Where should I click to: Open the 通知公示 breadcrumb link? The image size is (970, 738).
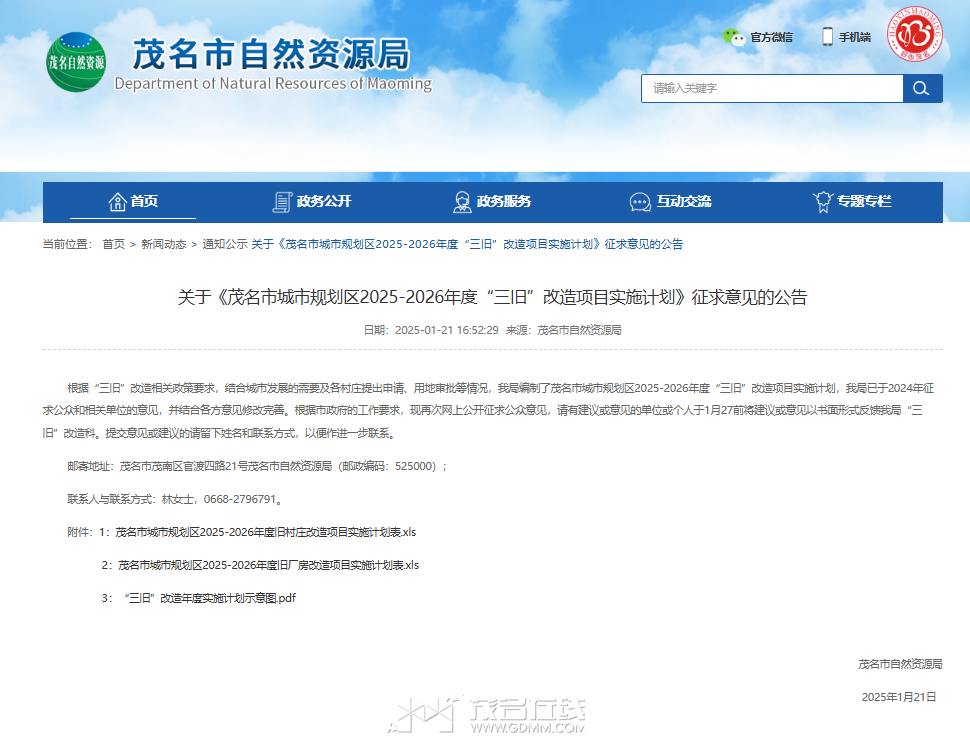[x=225, y=244]
